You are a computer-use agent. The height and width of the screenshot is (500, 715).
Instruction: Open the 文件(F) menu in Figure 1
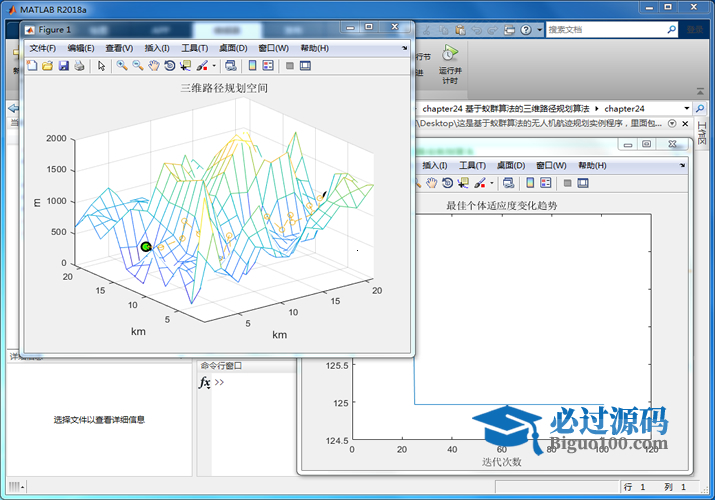[43, 48]
